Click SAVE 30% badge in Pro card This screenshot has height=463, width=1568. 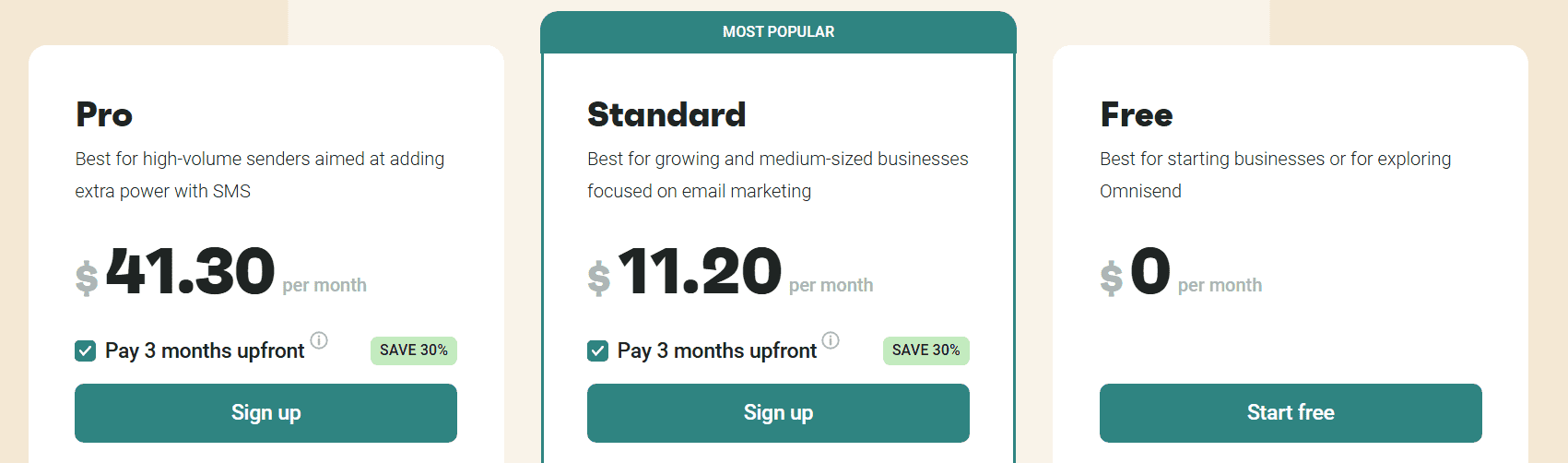tap(414, 350)
